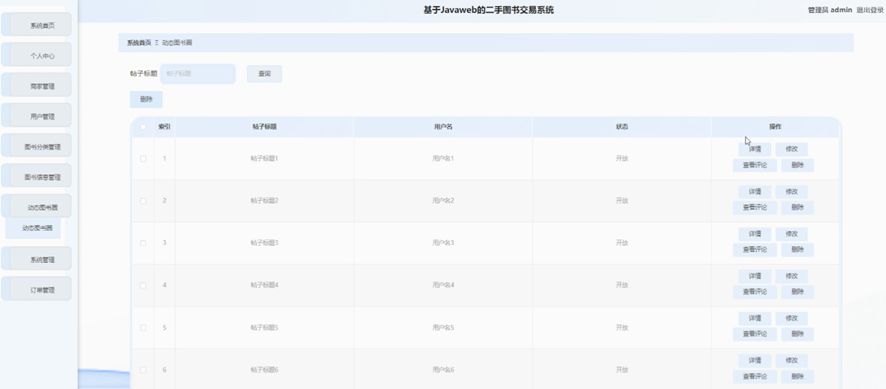The height and width of the screenshot is (389, 886).
Task: Click 修改 for row 帖子标题4
Action: [x=791, y=276]
